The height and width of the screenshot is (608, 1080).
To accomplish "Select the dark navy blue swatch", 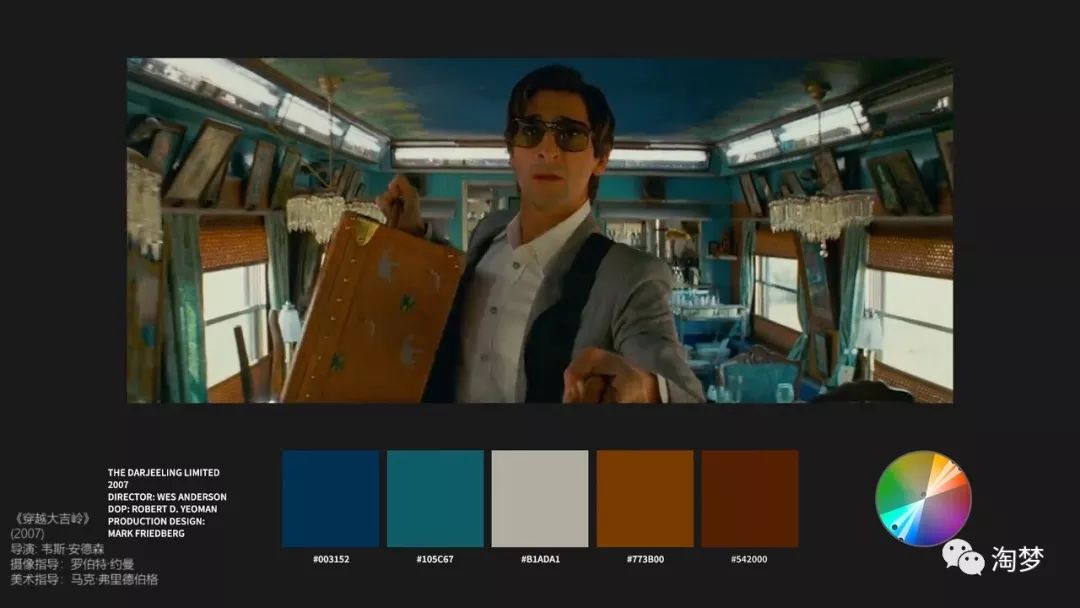I will pos(331,498).
